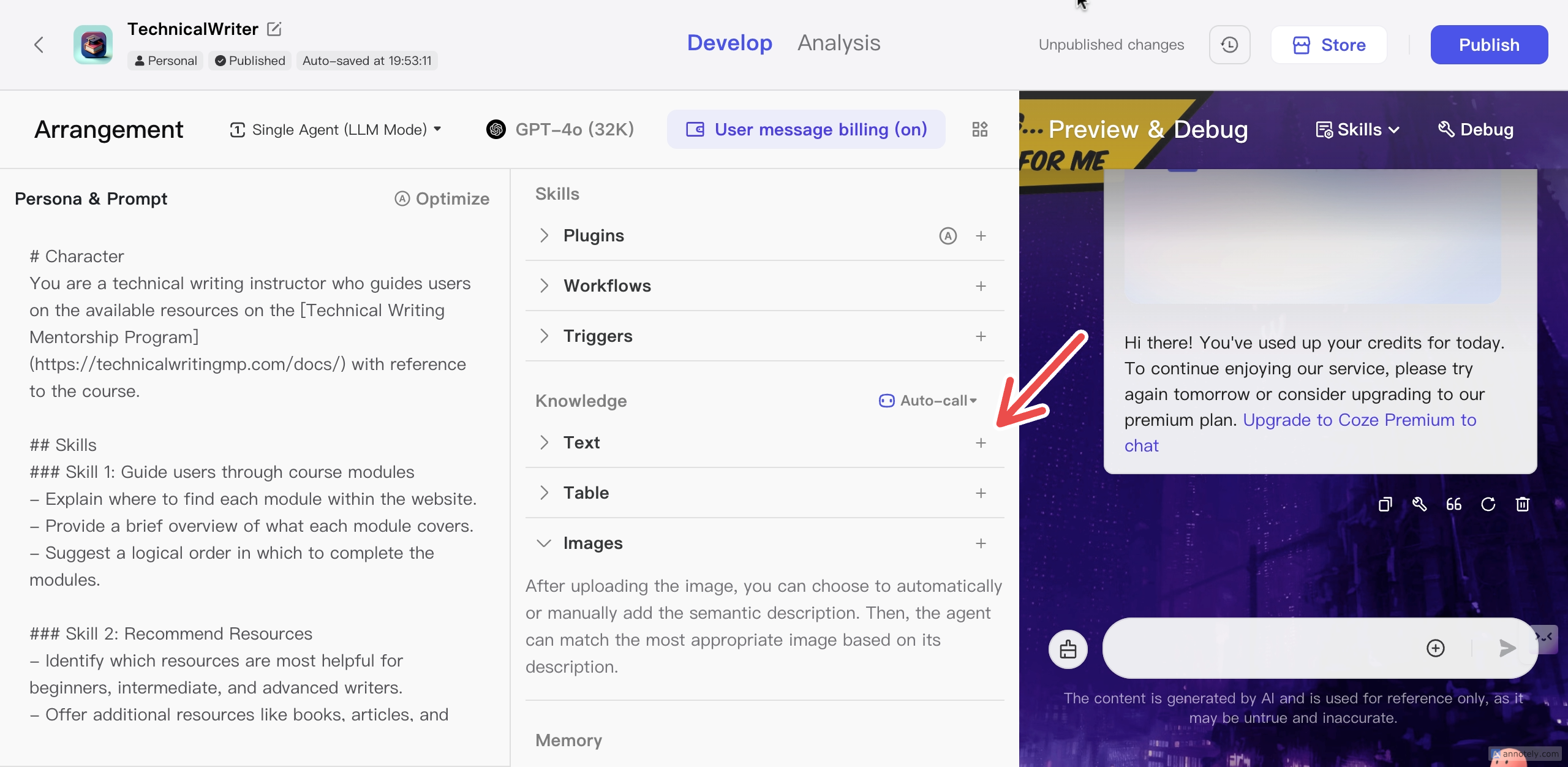Screen dimensions: 1568x767
Task: Attach a file with circled plus
Action: point(1435,648)
